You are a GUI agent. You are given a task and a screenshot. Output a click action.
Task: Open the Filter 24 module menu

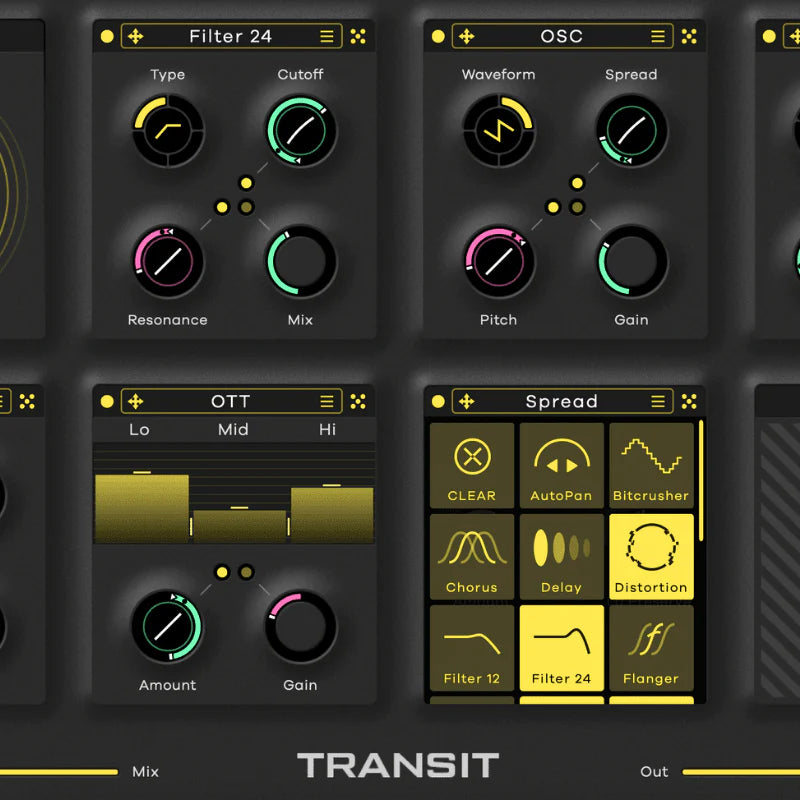tap(327, 36)
